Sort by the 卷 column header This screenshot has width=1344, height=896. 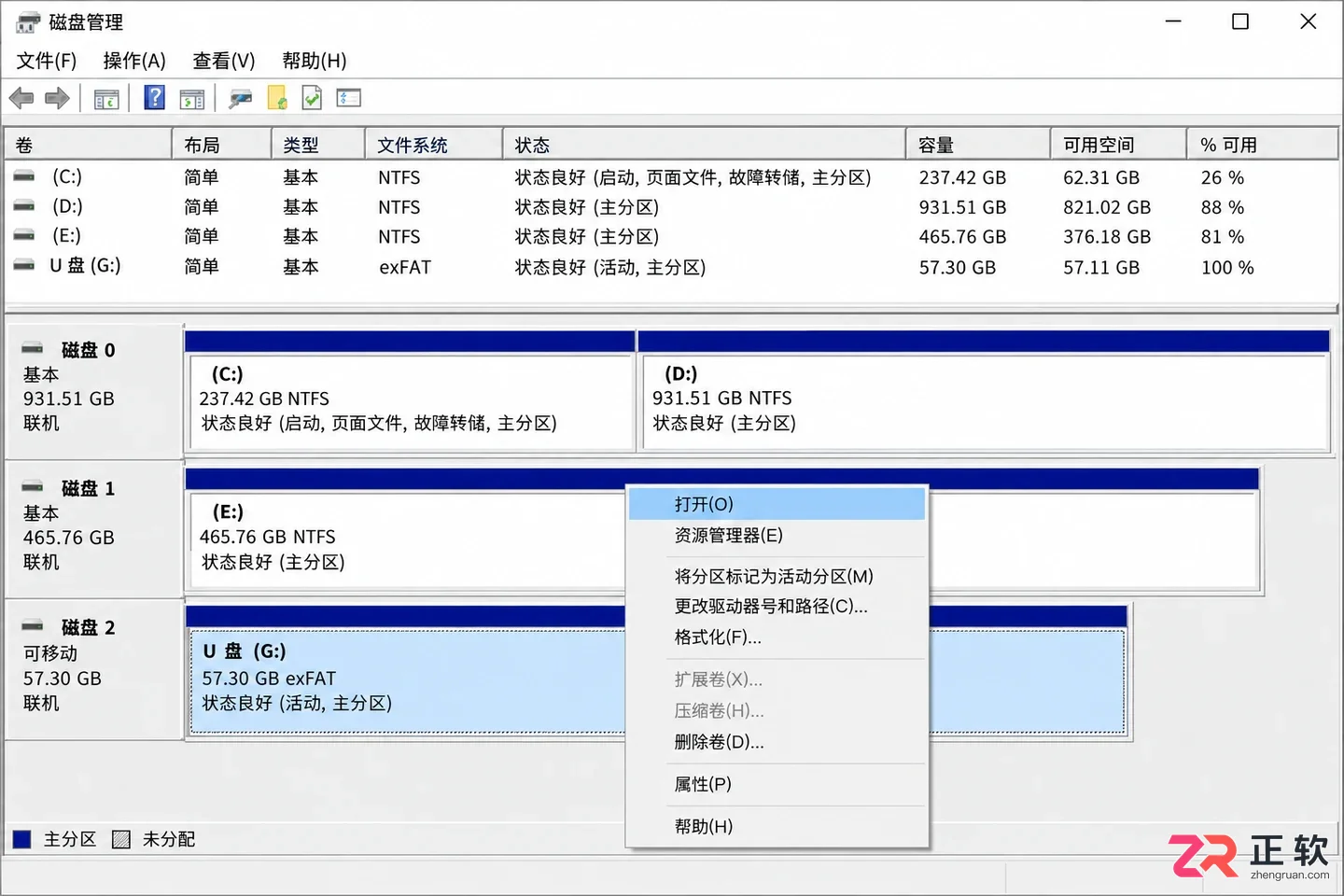pos(88,145)
